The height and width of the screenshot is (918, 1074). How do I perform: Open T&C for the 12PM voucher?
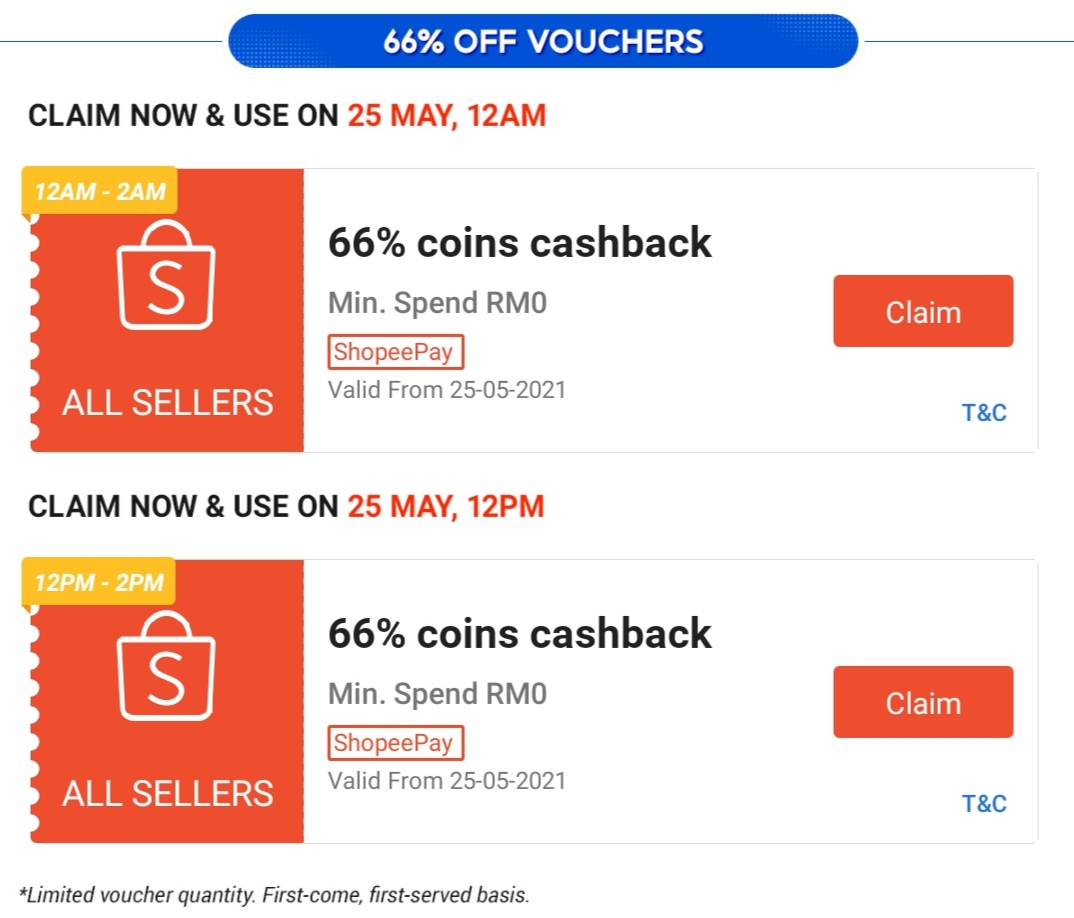click(984, 804)
